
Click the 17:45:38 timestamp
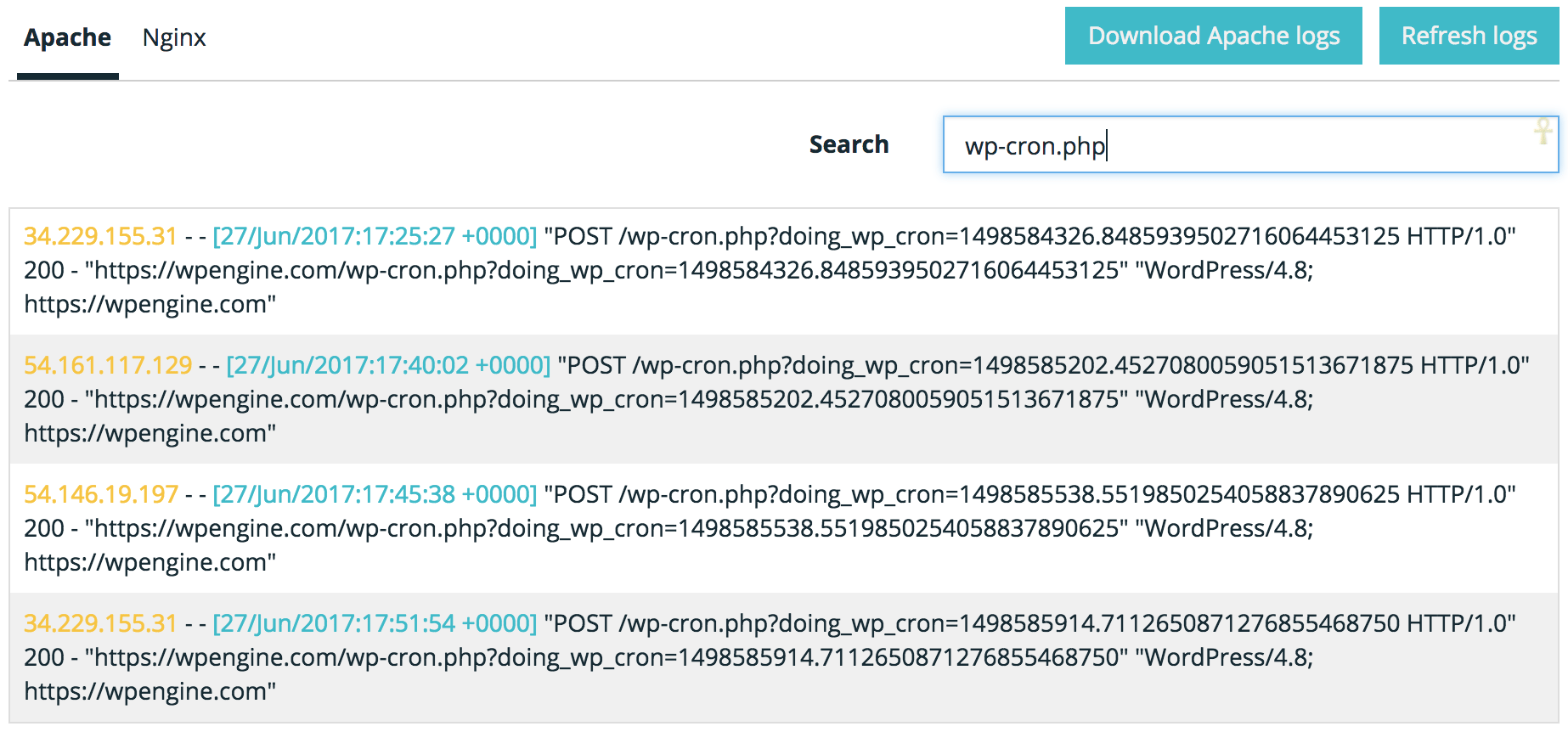coord(375,494)
